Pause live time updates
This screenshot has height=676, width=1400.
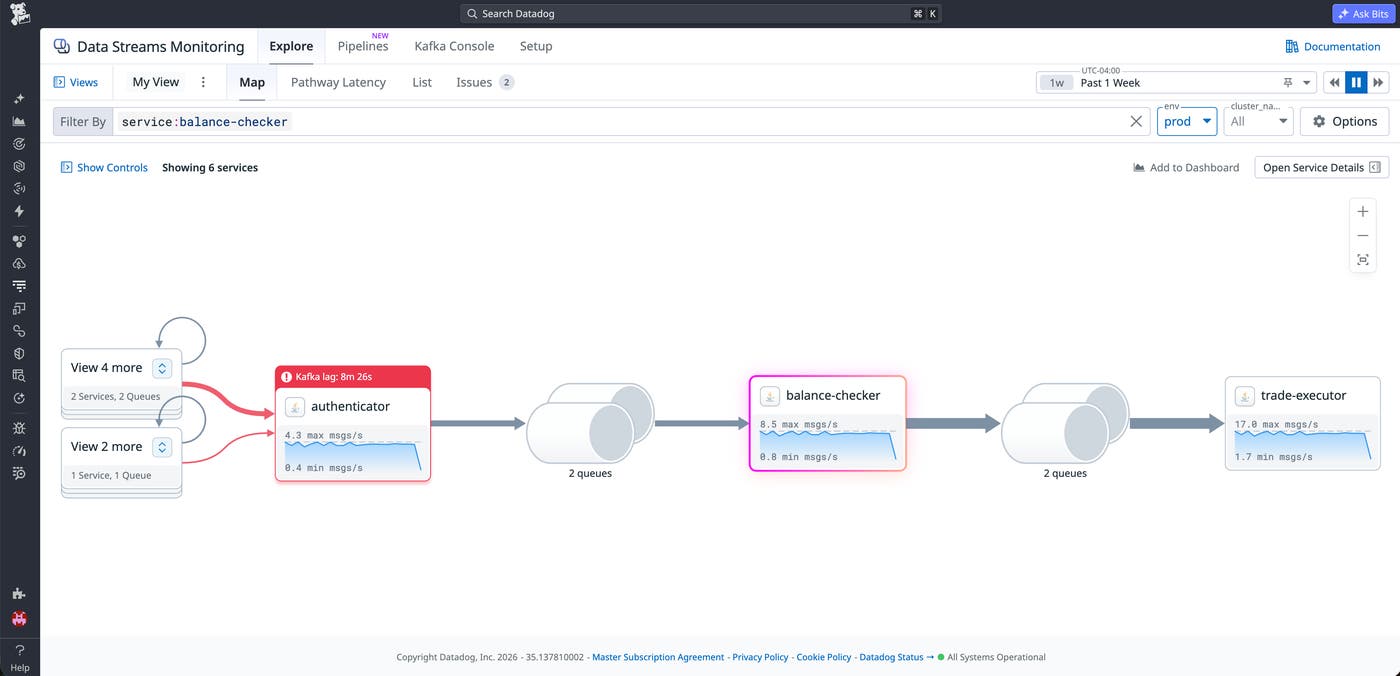(x=1356, y=83)
